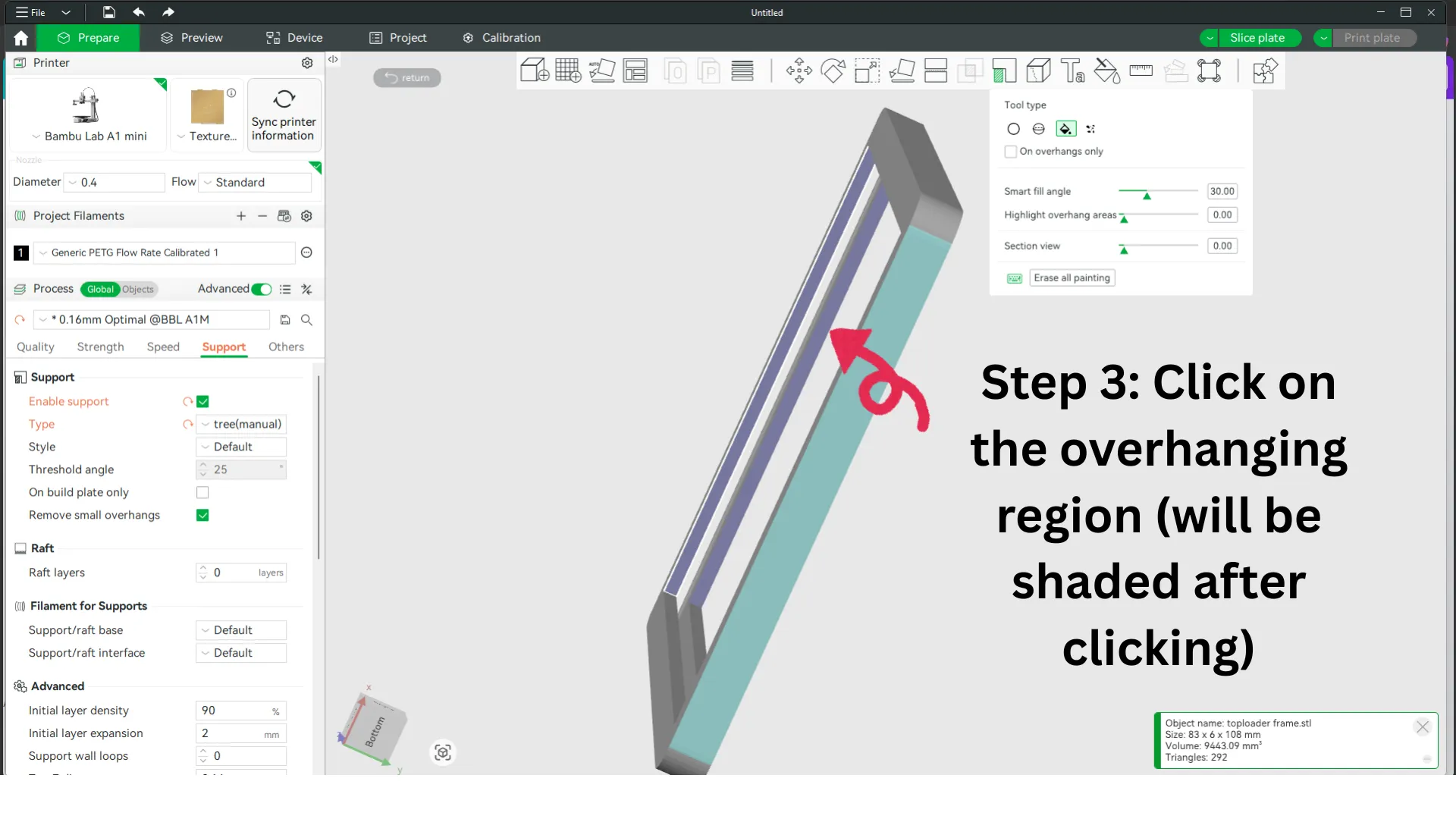Choose the gap fill tool type

click(x=1090, y=129)
